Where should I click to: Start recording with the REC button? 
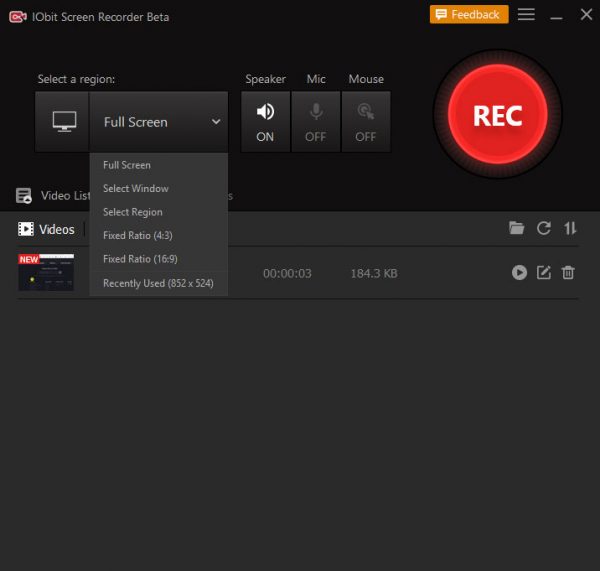coord(497,116)
